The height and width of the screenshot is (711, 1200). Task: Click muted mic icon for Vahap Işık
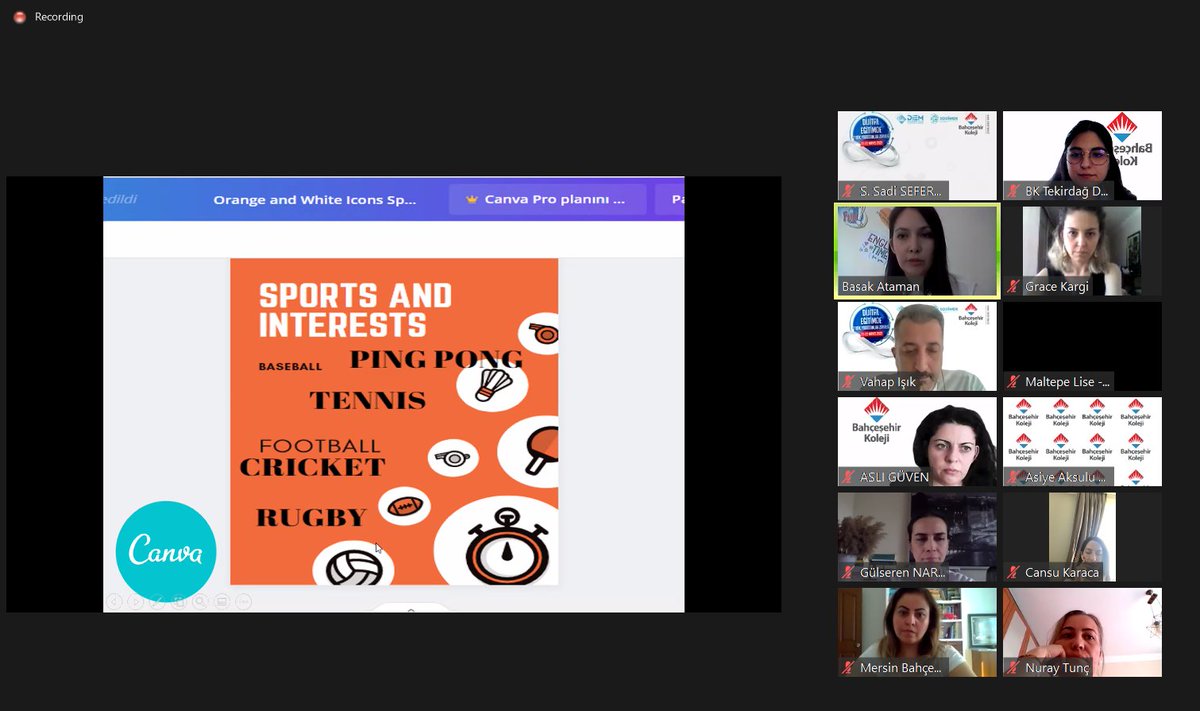click(x=848, y=382)
